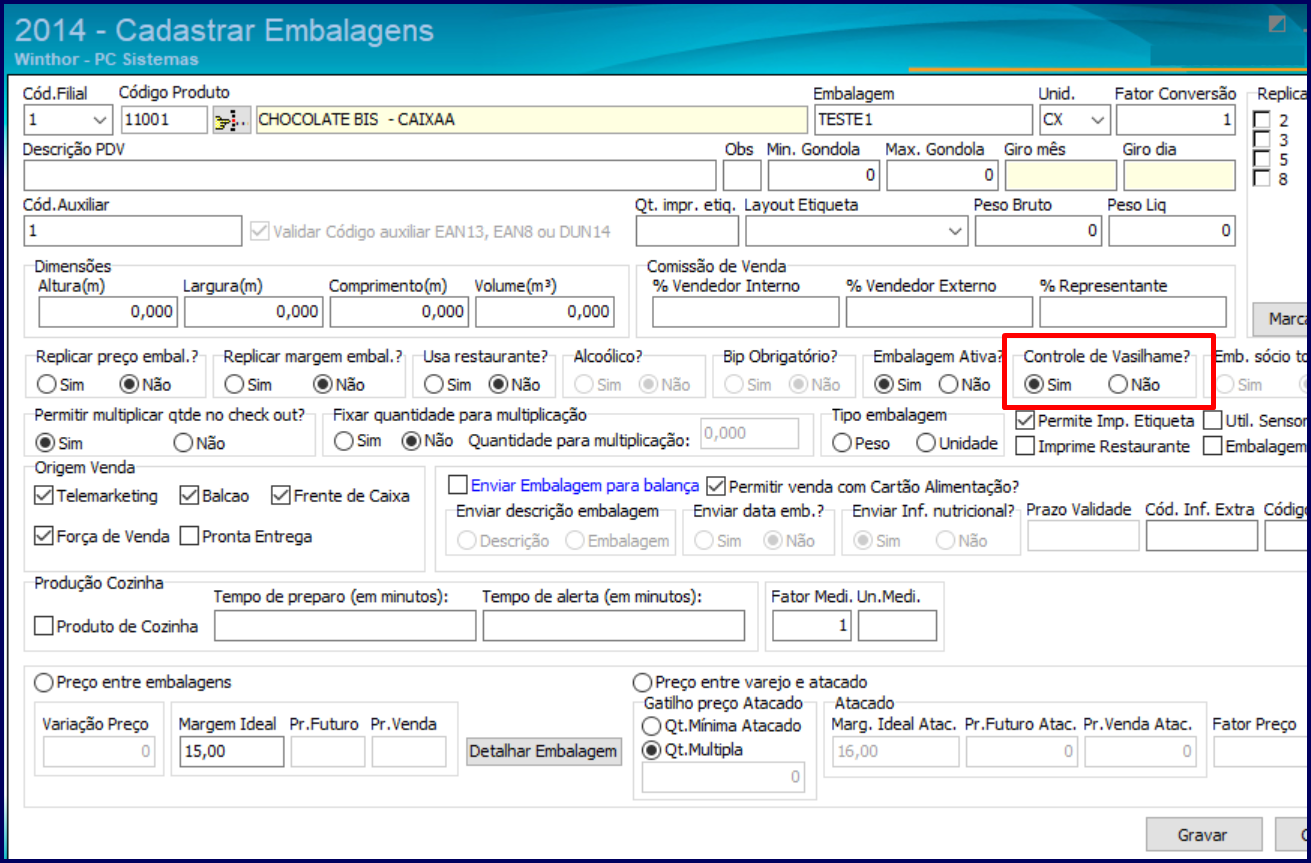Choose Sim for Usa restaurante
Screen dimensions: 1311x863
click(x=434, y=385)
